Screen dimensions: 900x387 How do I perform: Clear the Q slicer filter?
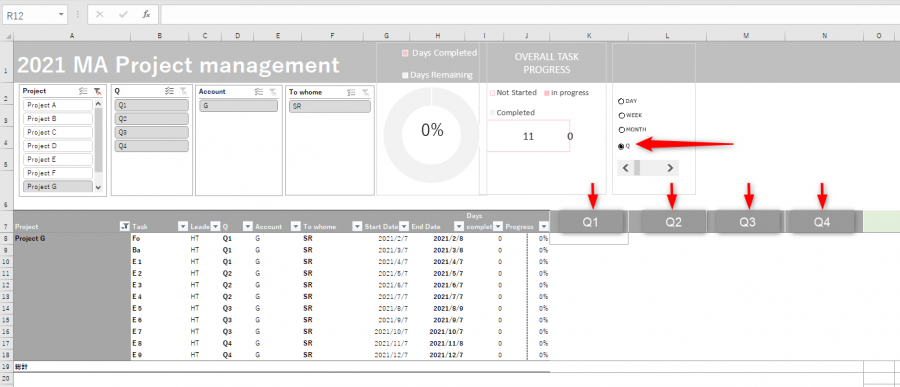point(183,91)
